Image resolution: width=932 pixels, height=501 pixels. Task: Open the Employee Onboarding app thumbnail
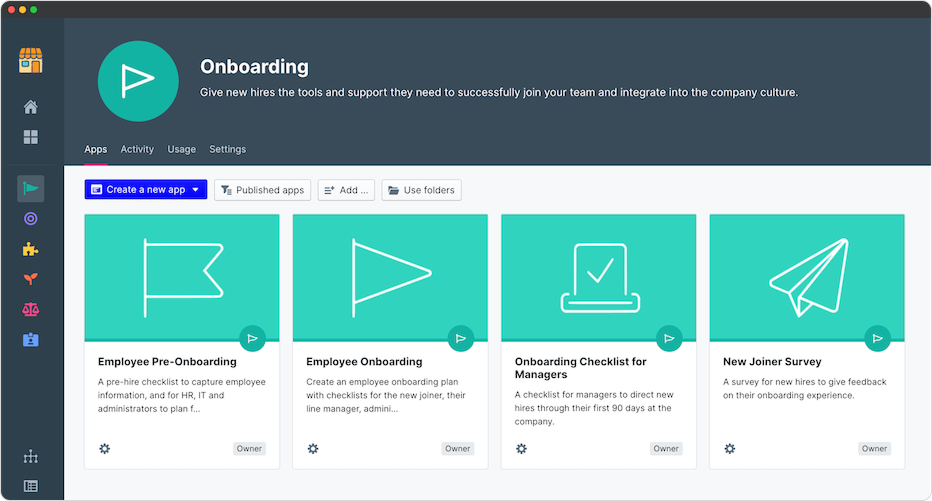tap(390, 277)
